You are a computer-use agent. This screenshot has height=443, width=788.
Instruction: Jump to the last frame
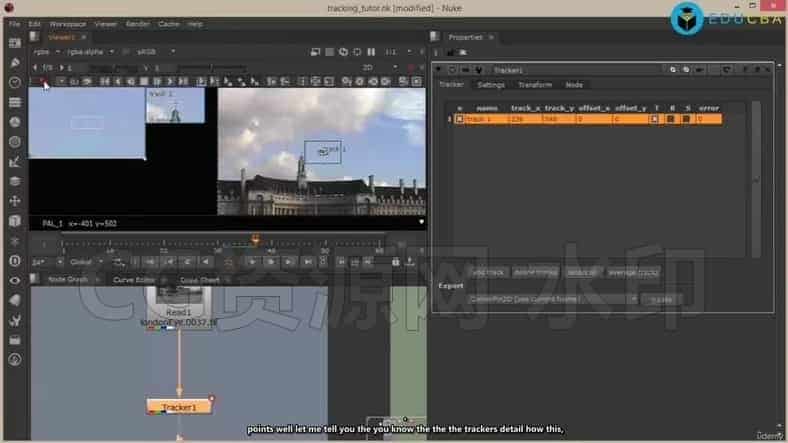(x=308, y=261)
